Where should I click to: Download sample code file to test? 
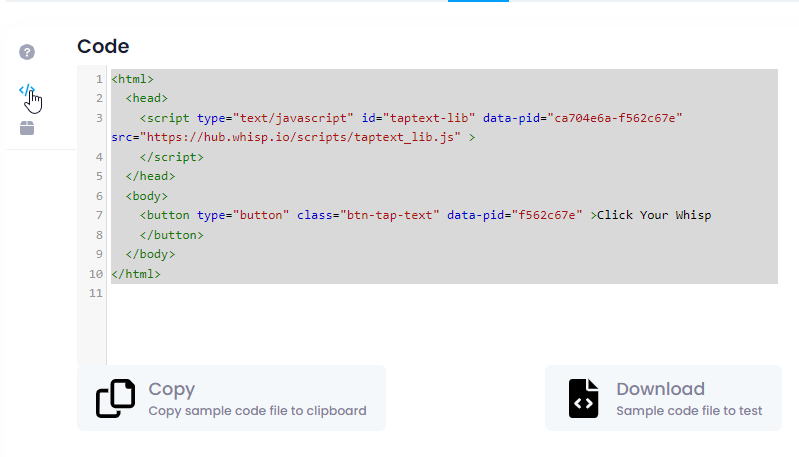pos(663,398)
